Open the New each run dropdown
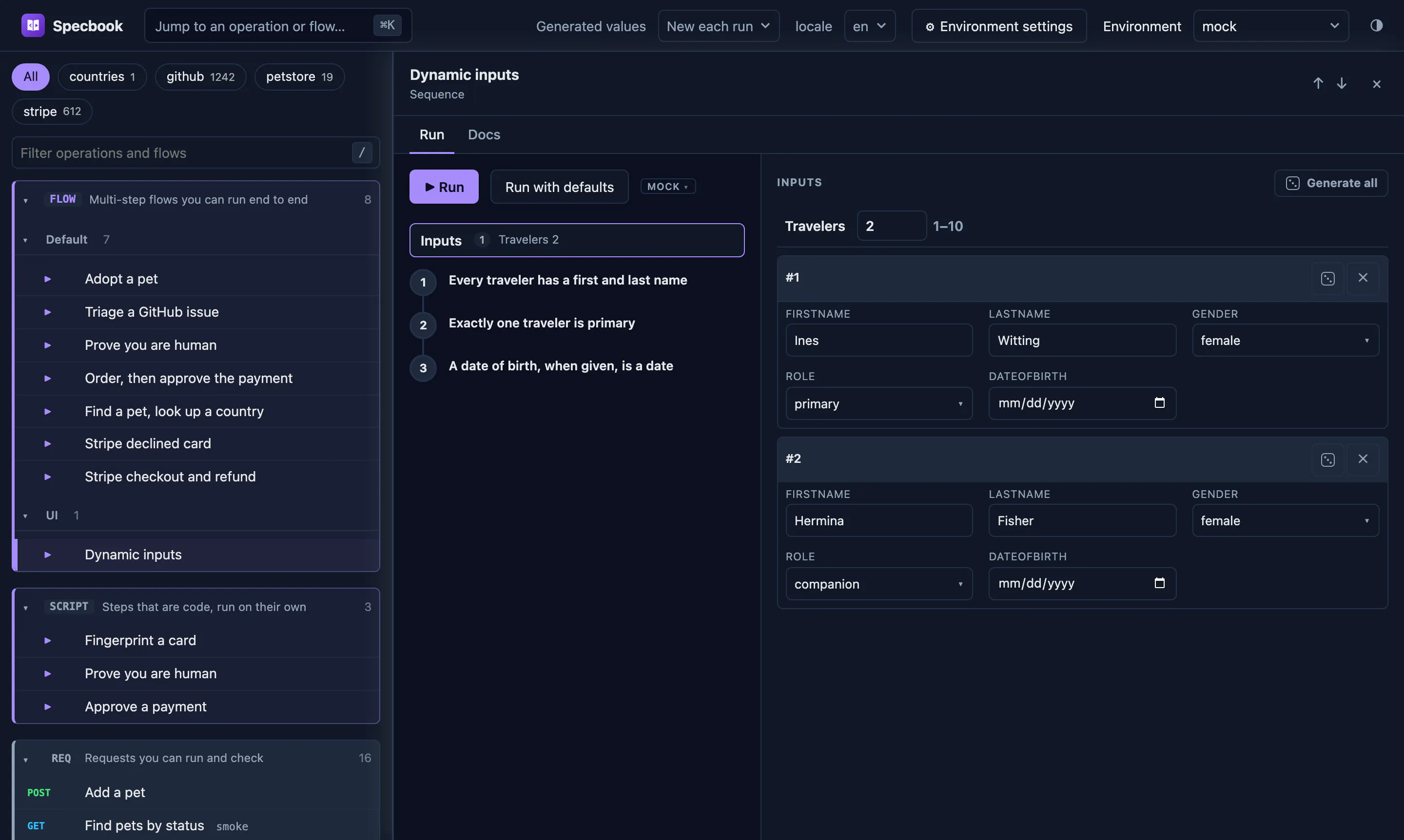1404x840 pixels. [x=718, y=26]
